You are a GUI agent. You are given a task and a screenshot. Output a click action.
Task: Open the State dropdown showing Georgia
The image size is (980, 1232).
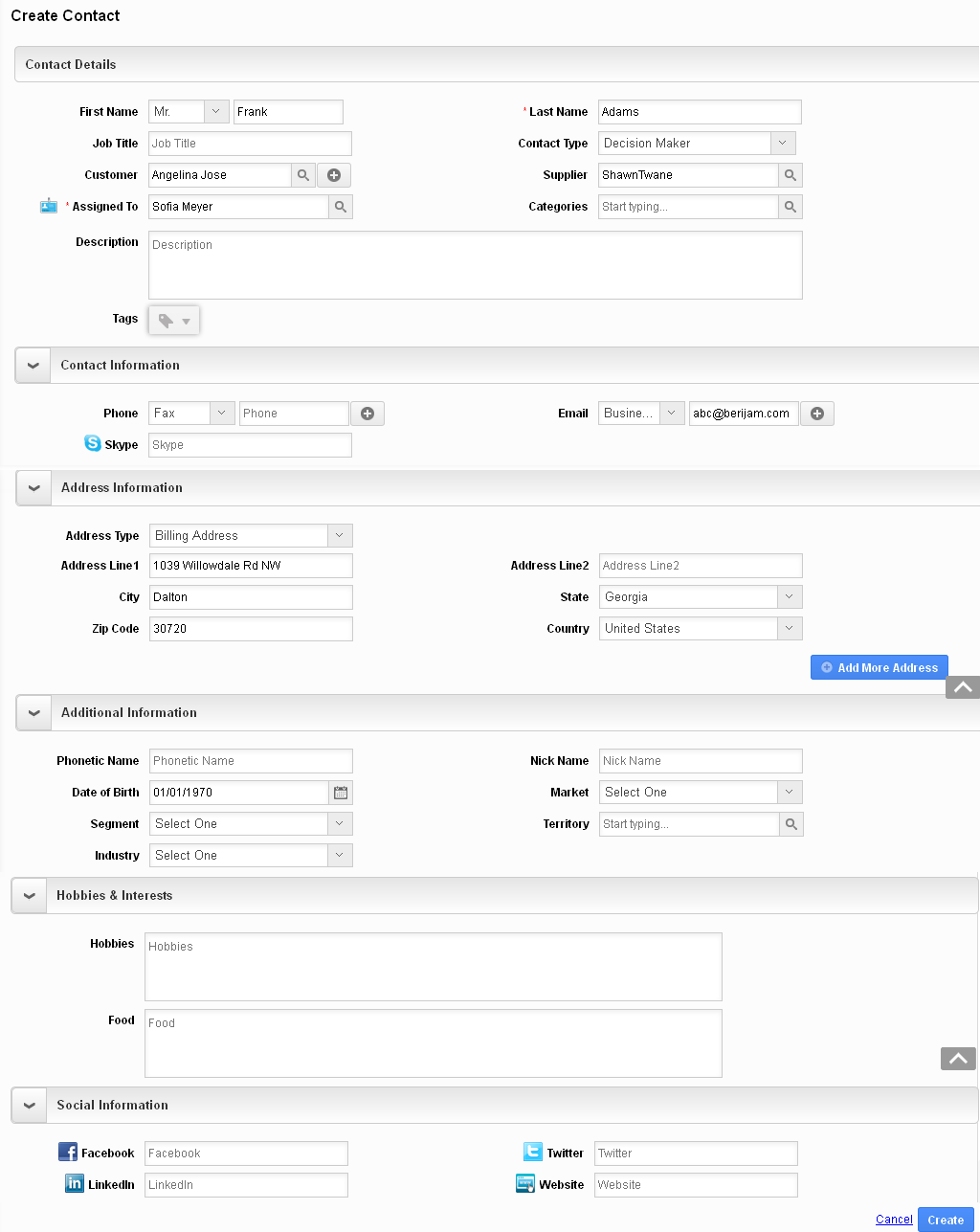click(790, 597)
